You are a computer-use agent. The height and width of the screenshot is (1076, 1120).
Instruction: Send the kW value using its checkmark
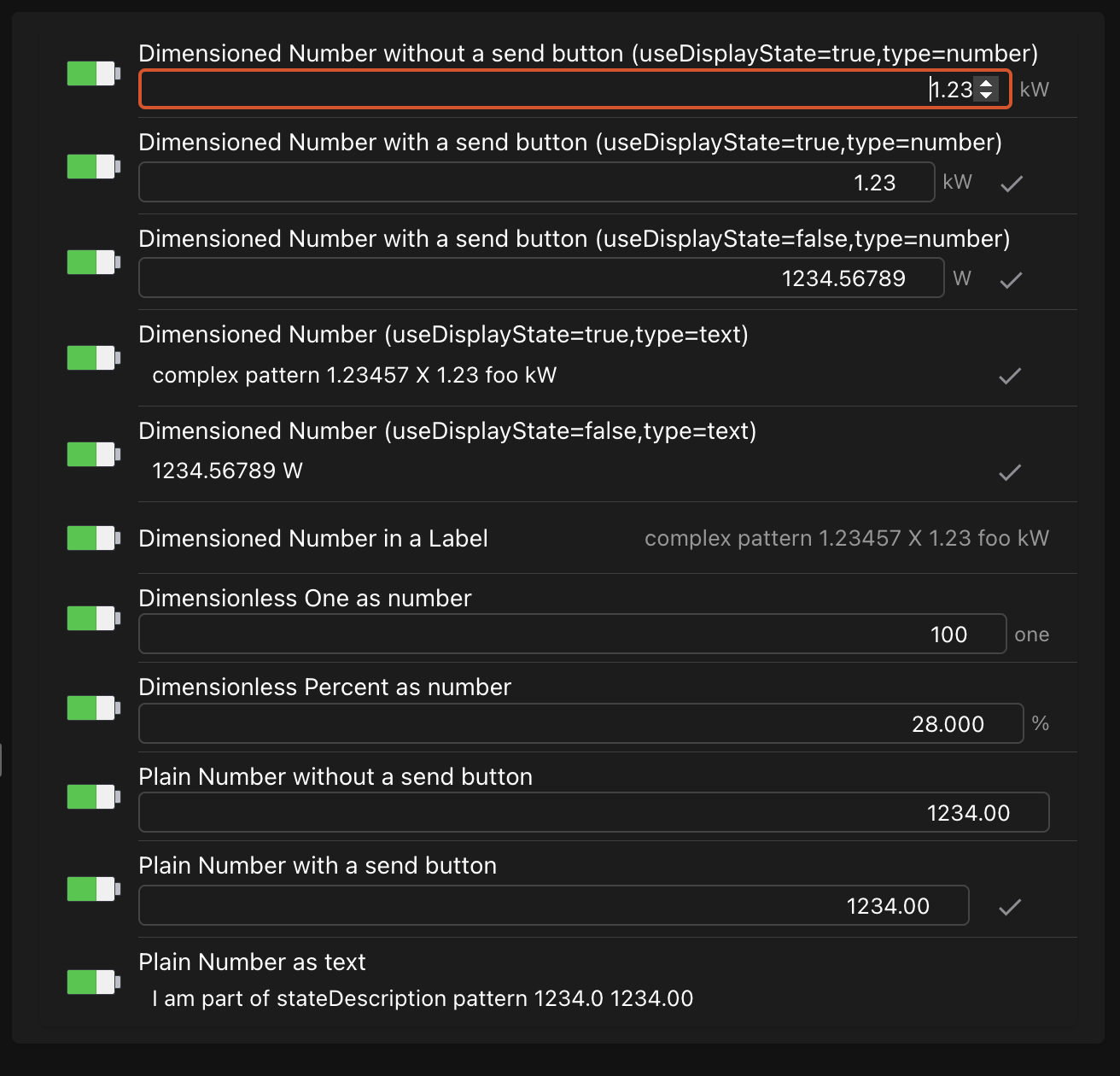click(x=1012, y=183)
